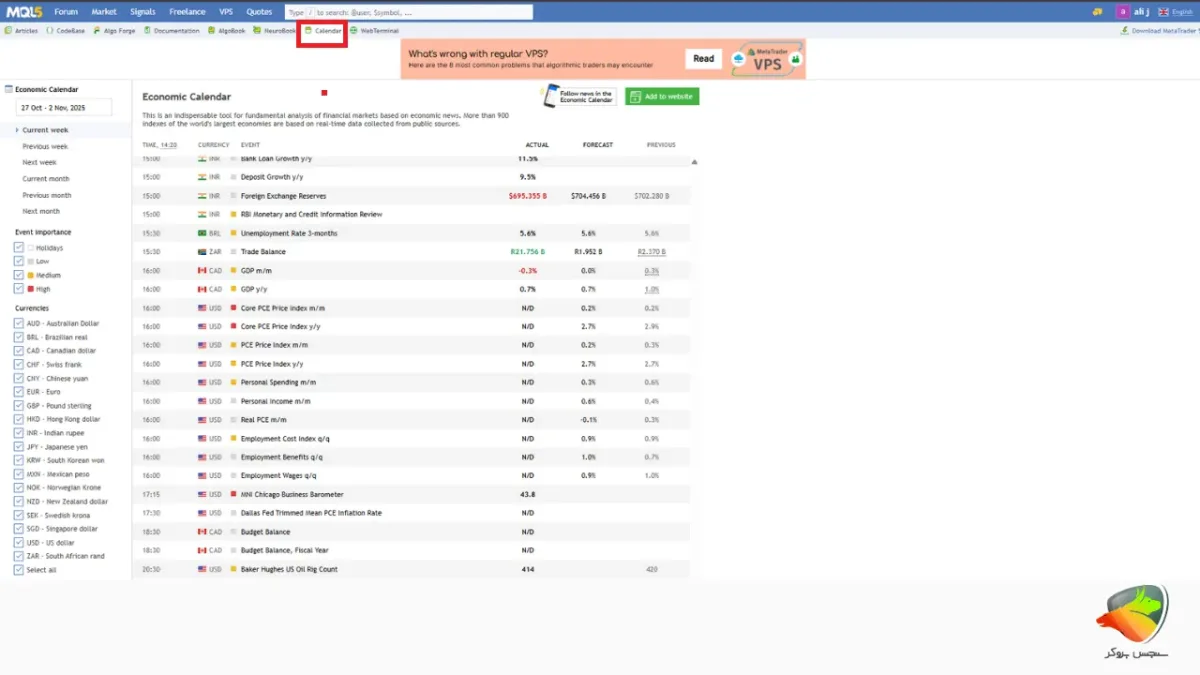The height and width of the screenshot is (675, 1200).
Task: Toggle the High importance checkbox
Action: point(19,288)
